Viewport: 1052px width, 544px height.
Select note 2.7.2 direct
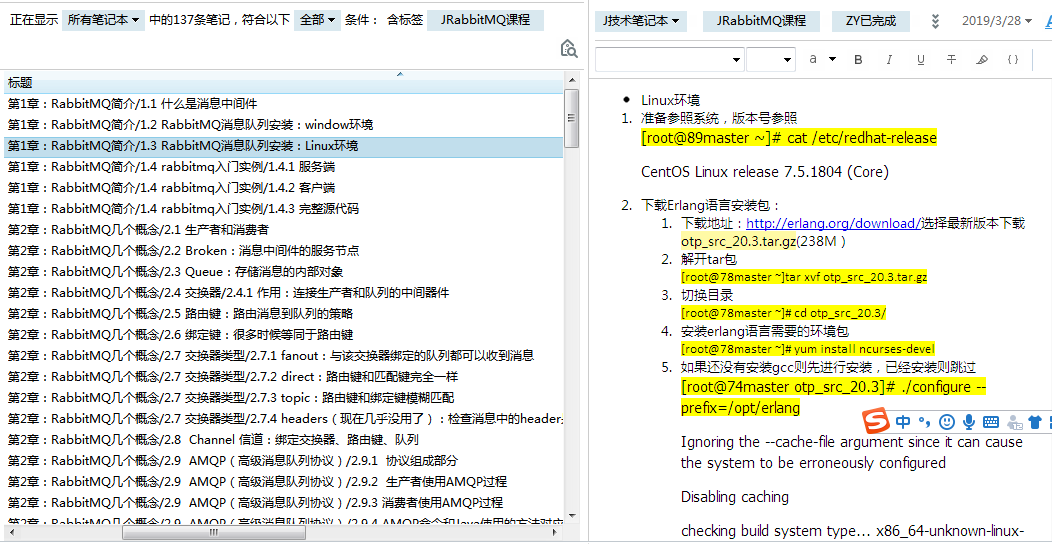283,376
